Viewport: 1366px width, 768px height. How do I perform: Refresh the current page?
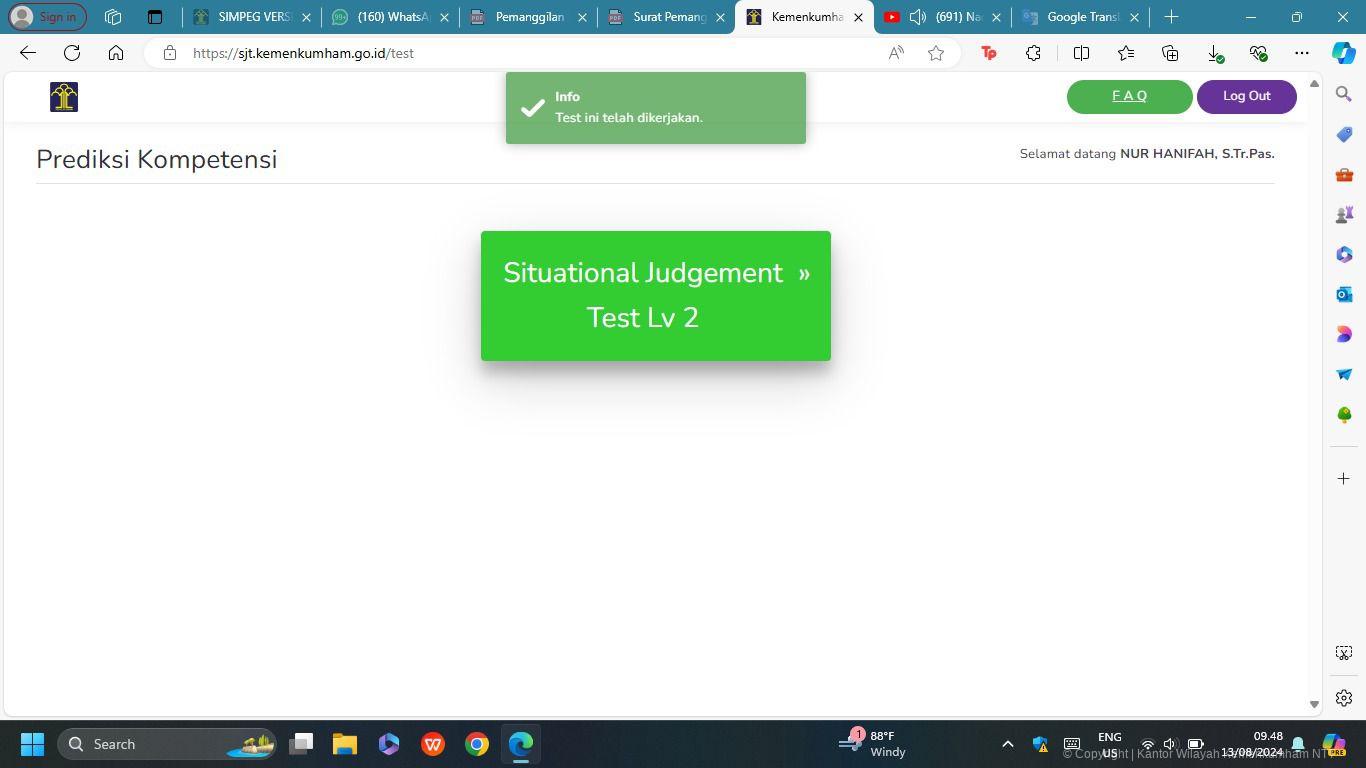[x=72, y=53]
